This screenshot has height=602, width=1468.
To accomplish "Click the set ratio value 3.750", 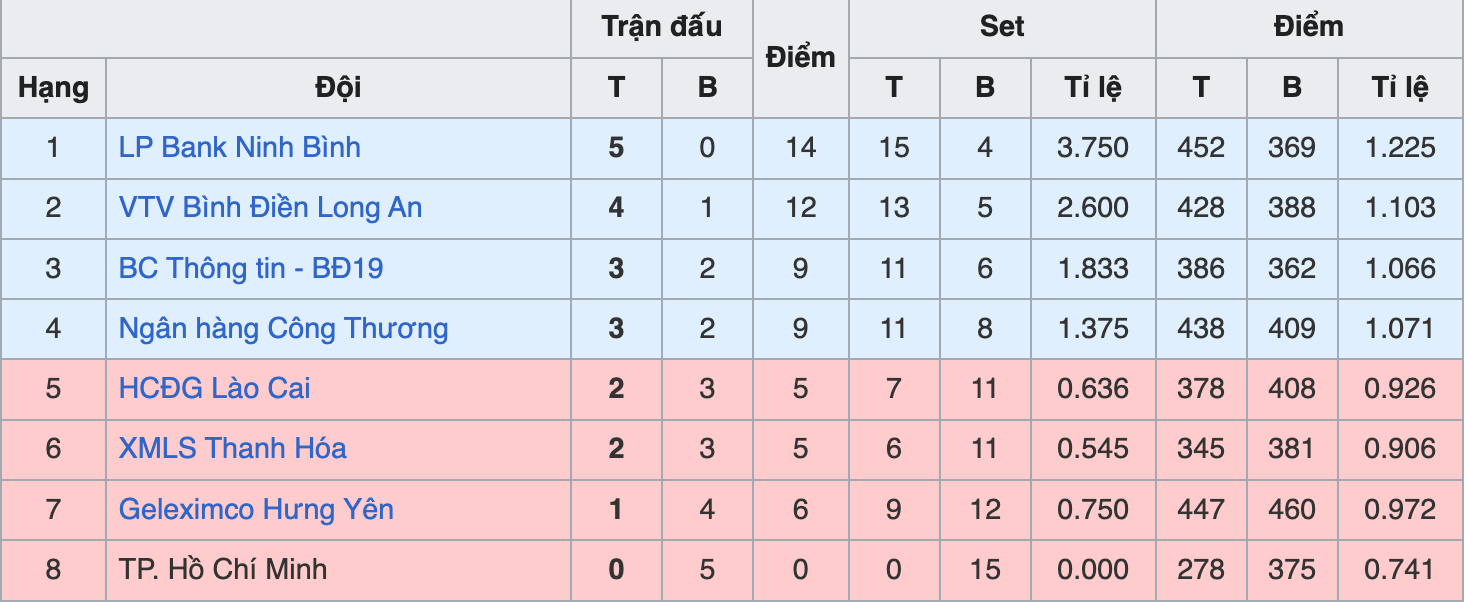I will (x=1092, y=148).
